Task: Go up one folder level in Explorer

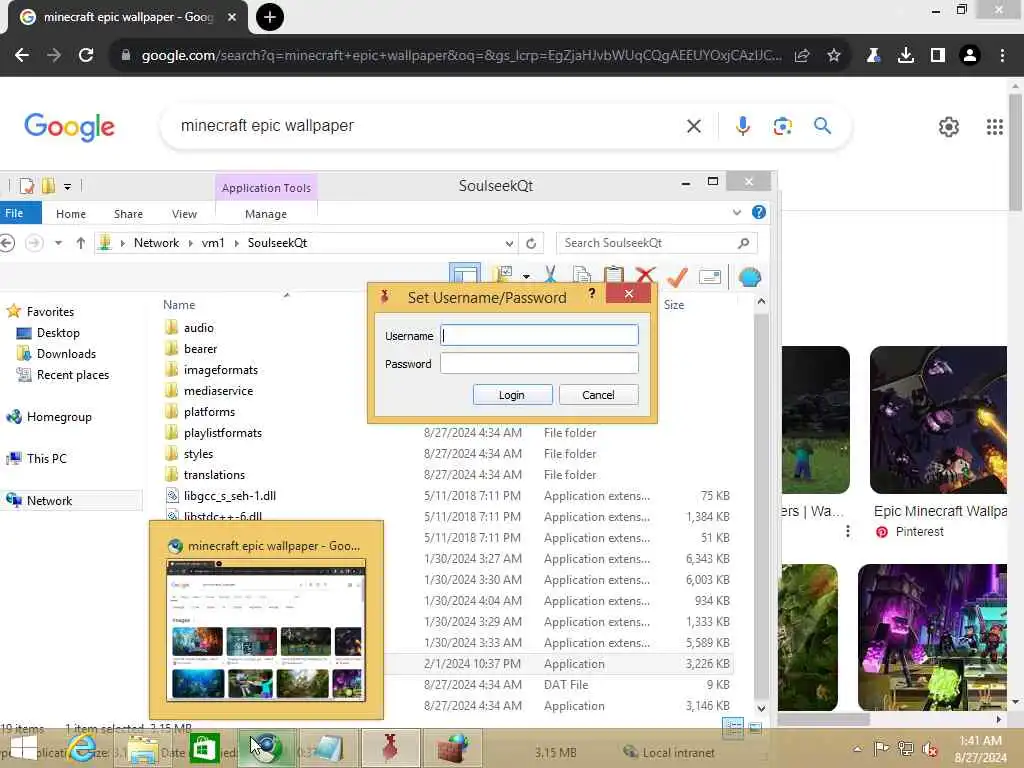Action: [x=80, y=243]
